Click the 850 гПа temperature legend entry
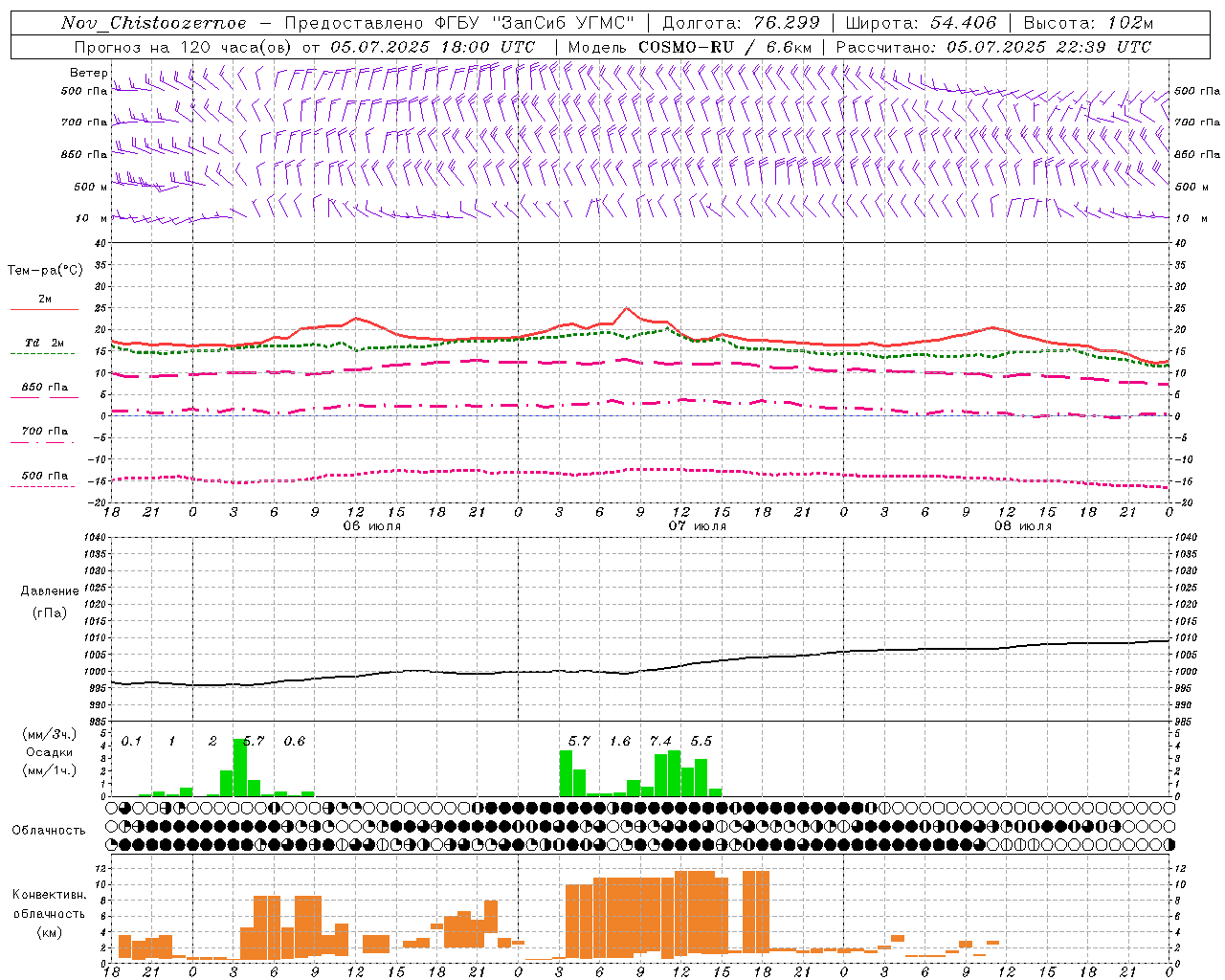The image size is (1225, 980). tap(44, 387)
